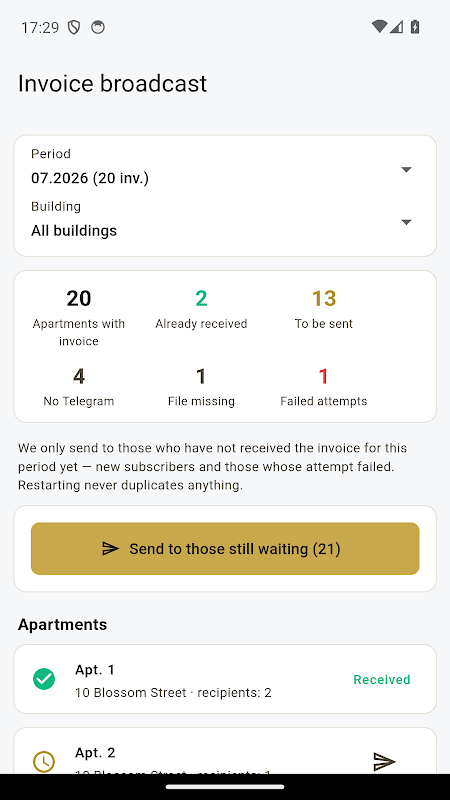Tap the battery icon in status bar
Viewport: 450px width, 800px height.
415,27
